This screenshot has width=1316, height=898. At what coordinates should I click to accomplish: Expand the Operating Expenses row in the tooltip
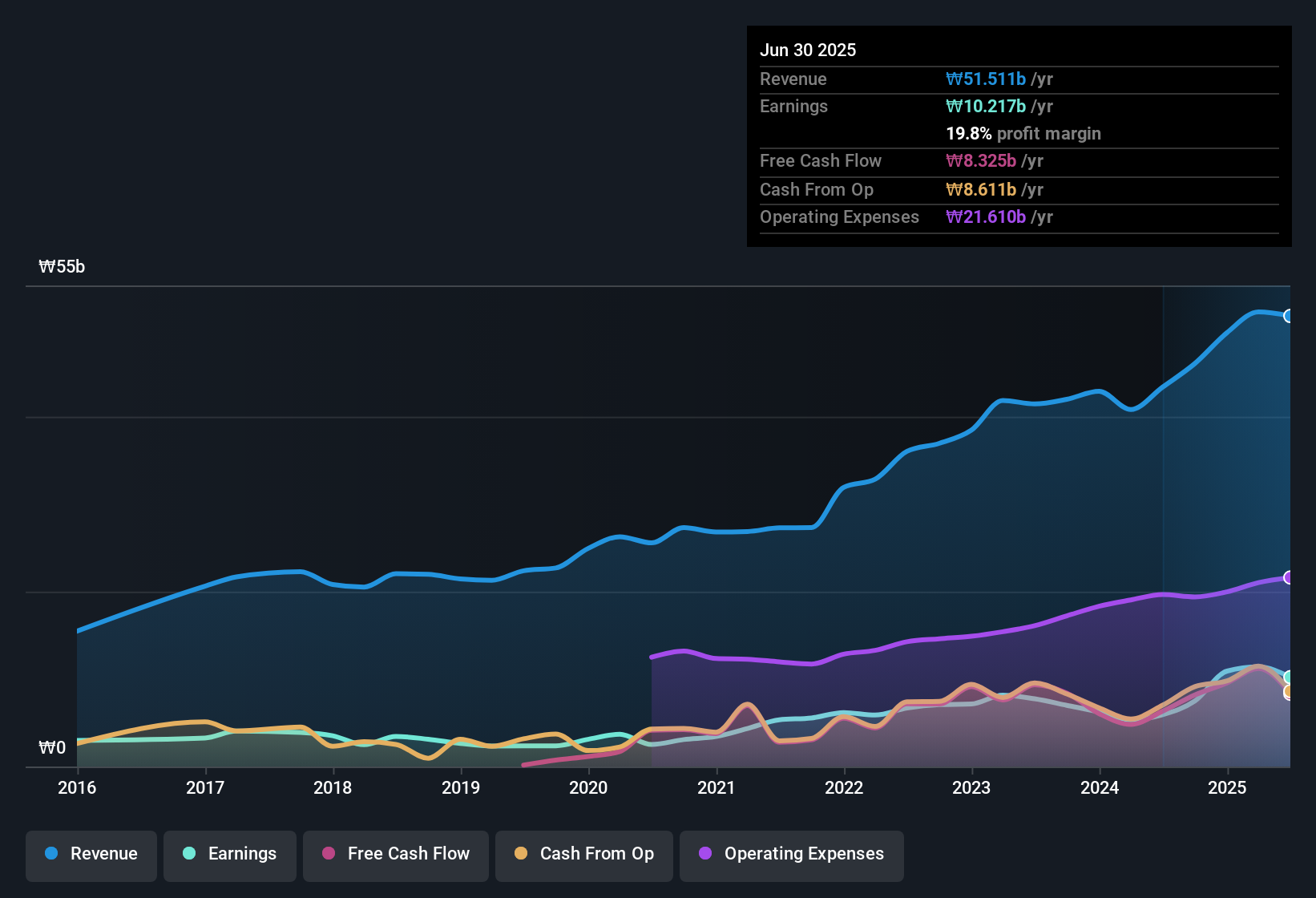point(839,216)
